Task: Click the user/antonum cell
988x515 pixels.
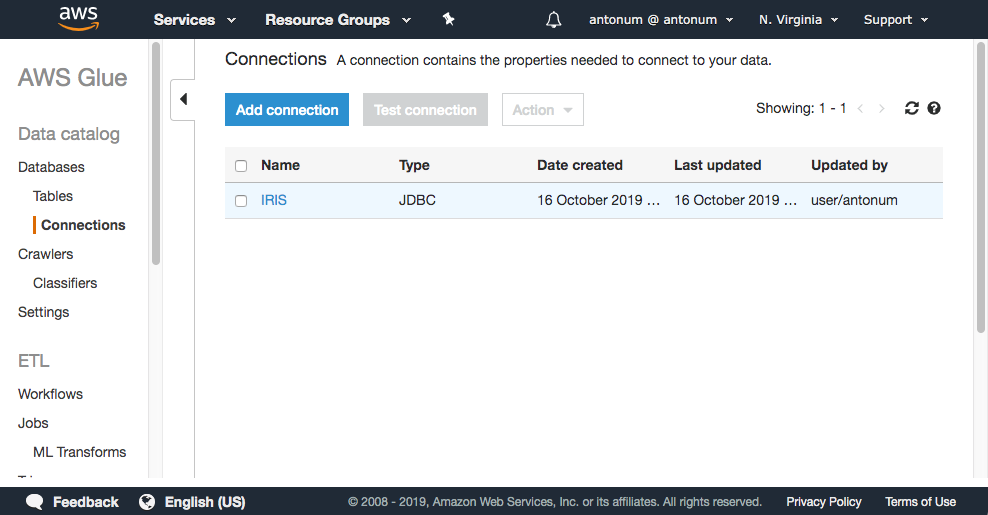Action: [x=854, y=200]
